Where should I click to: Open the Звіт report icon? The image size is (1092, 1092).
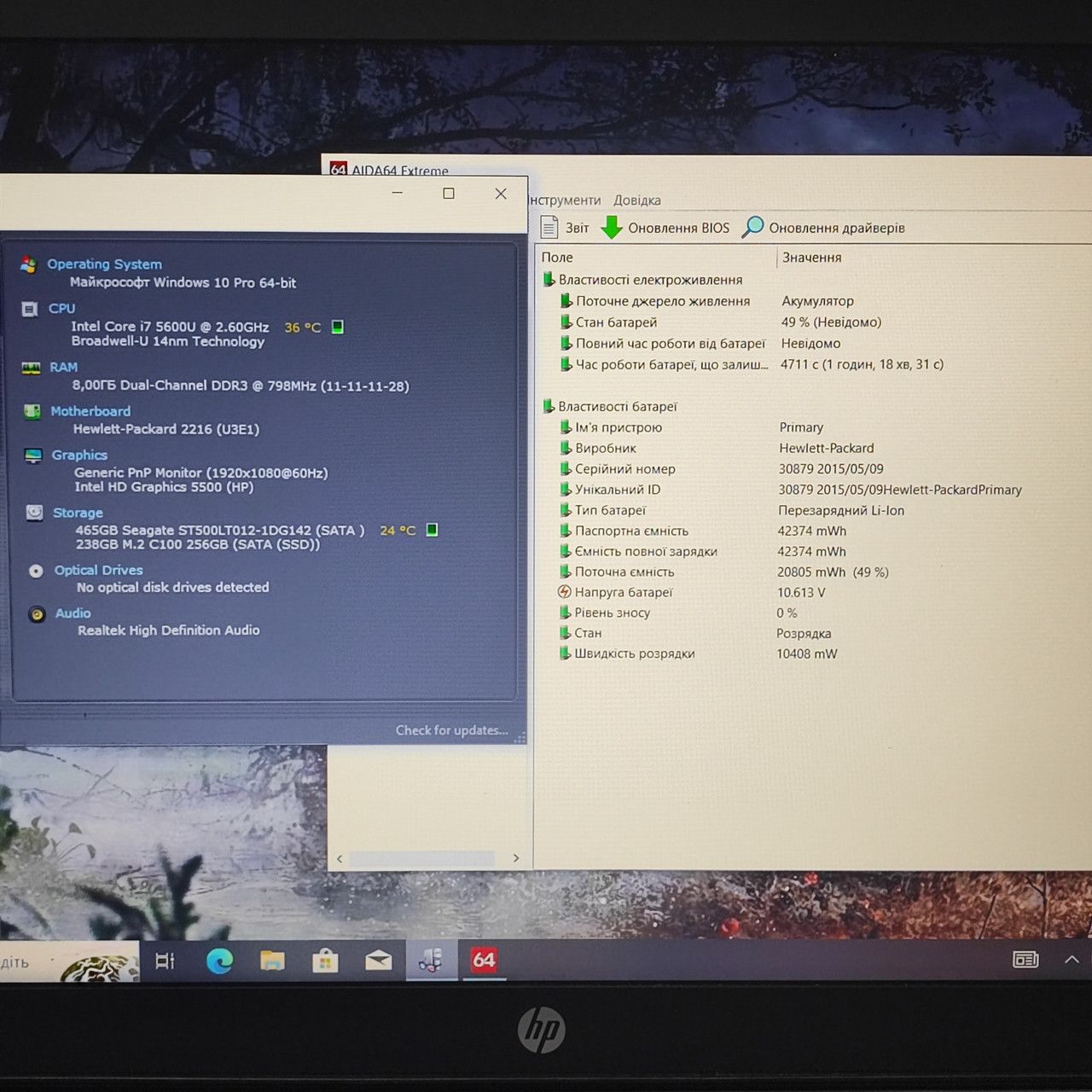(x=549, y=227)
